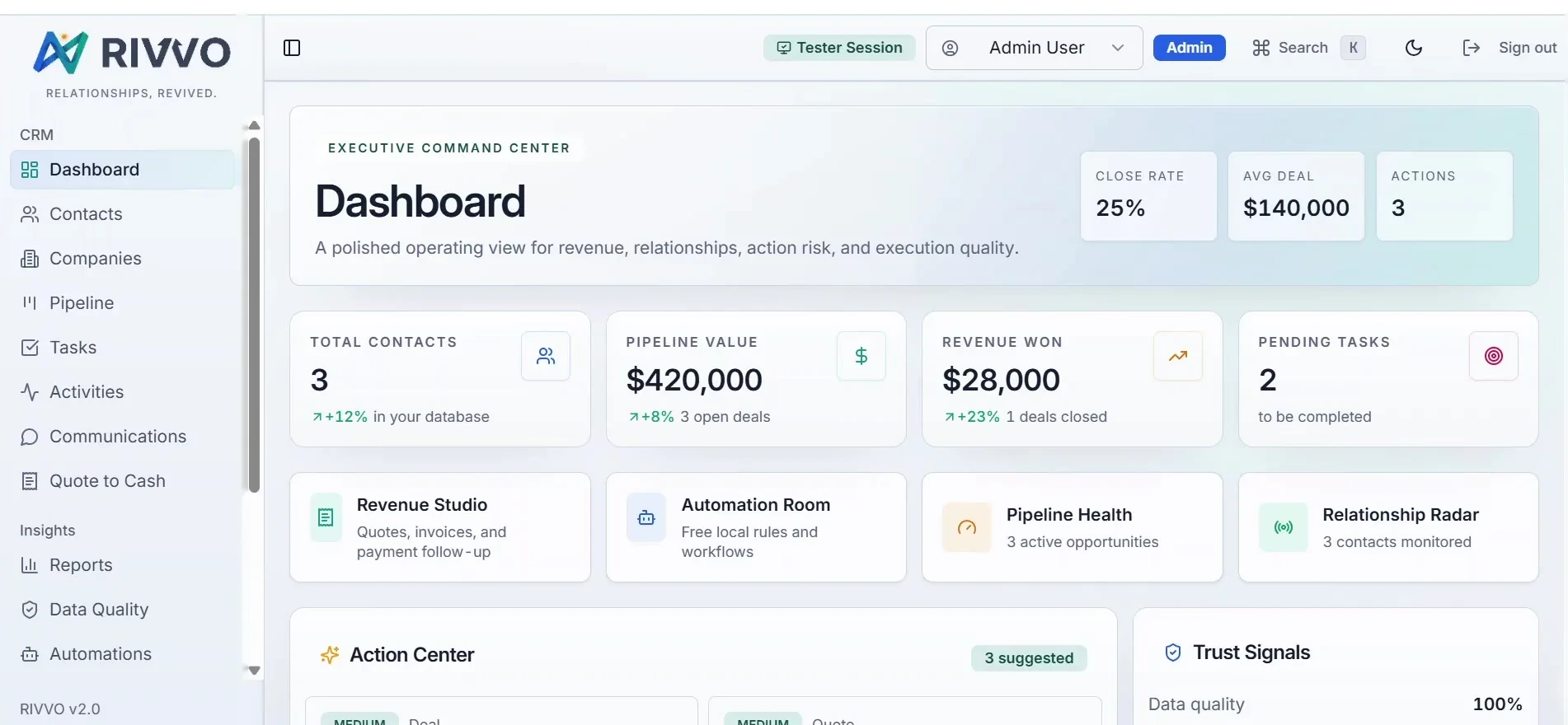This screenshot has width=1568, height=725.
Task: Click the Revenue Studio document icon
Action: [x=326, y=517]
